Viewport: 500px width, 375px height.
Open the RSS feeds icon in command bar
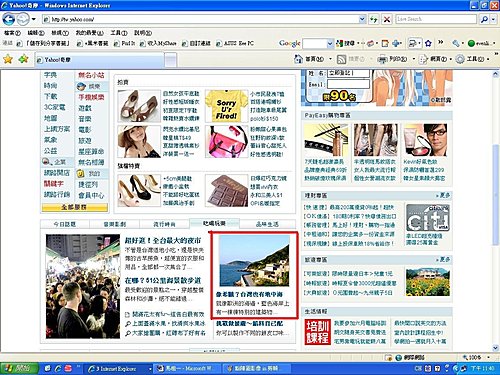point(341,59)
